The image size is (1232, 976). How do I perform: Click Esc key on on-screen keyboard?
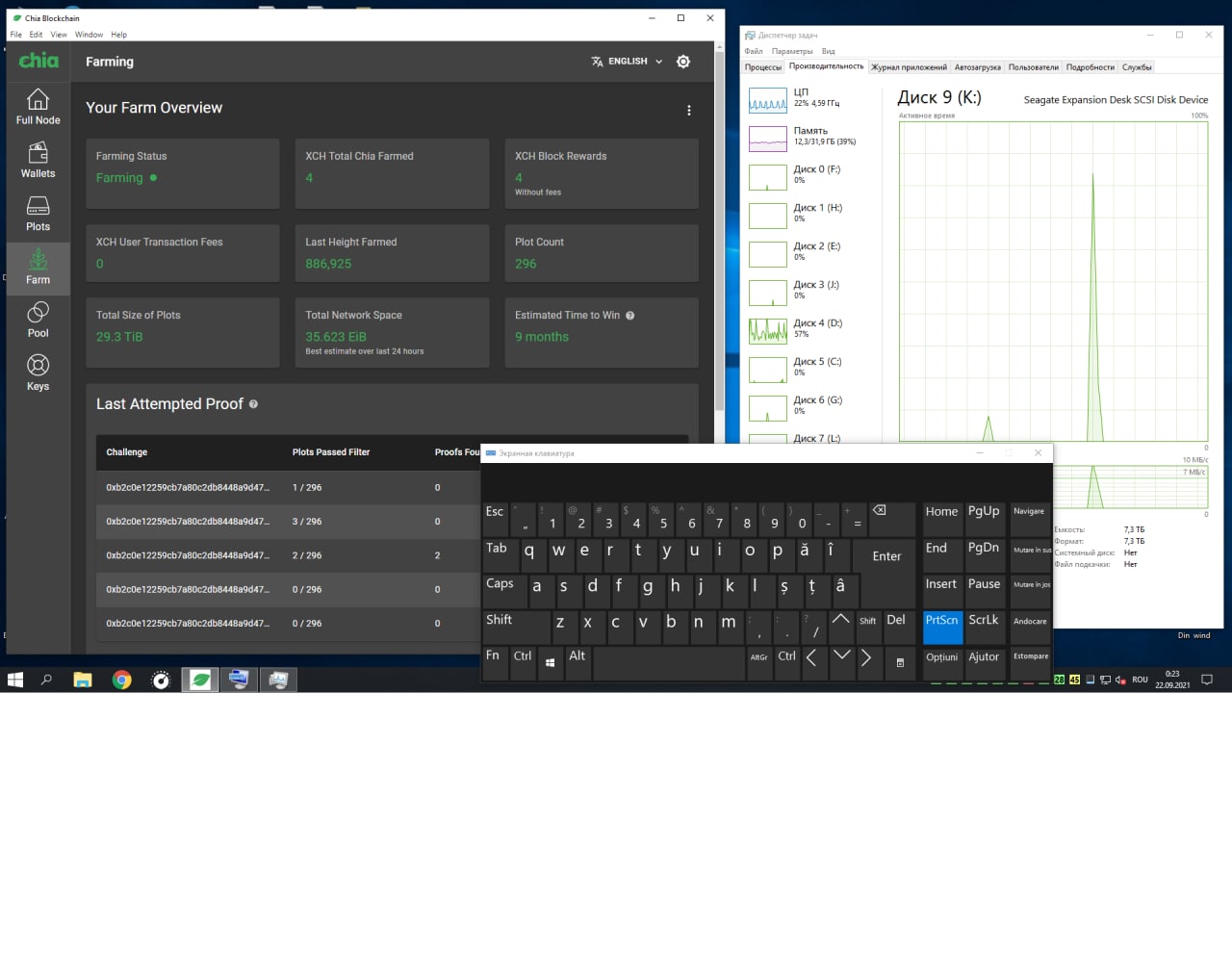[496, 520]
